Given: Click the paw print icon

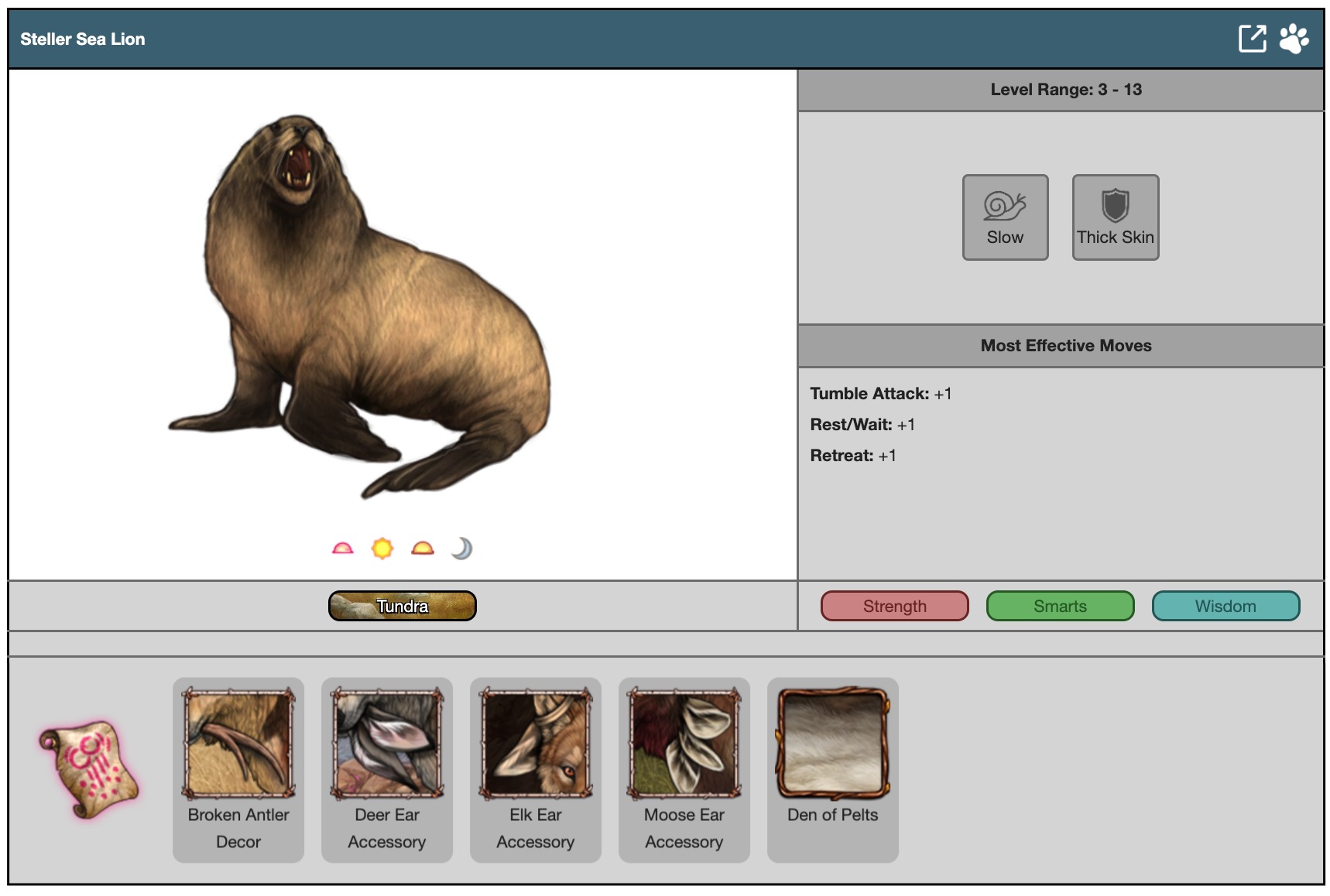Looking at the screenshot, I should tap(1294, 39).
